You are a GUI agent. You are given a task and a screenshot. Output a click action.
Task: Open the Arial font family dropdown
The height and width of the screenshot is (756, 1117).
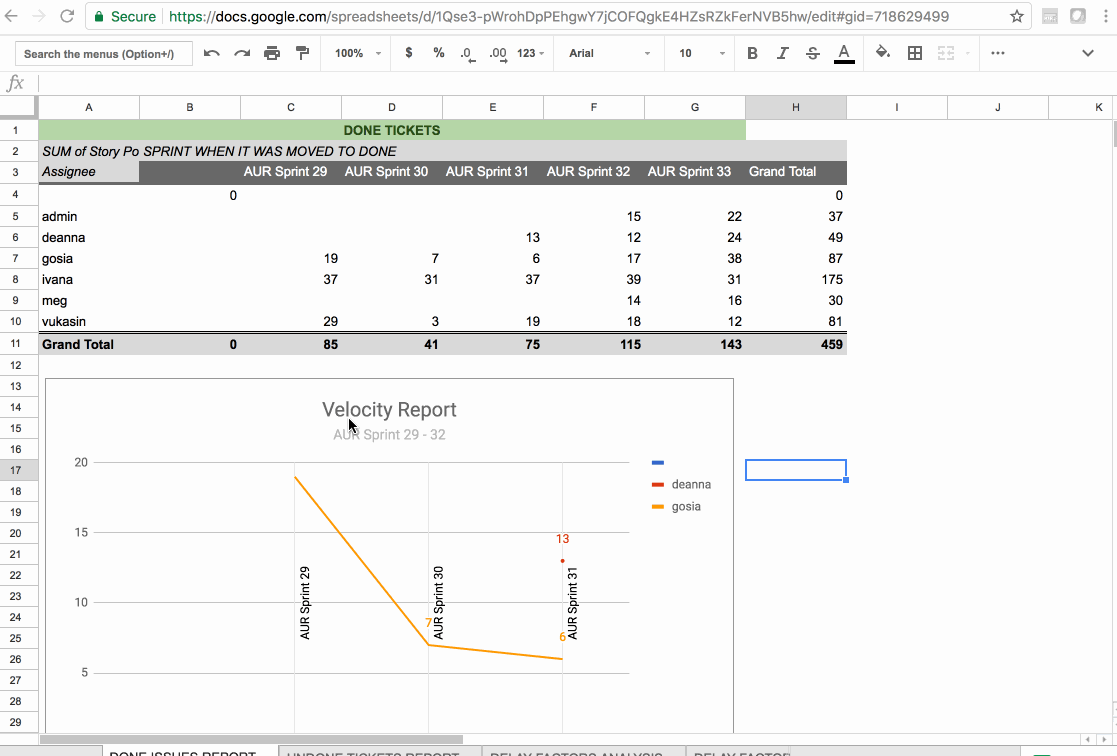609,52
